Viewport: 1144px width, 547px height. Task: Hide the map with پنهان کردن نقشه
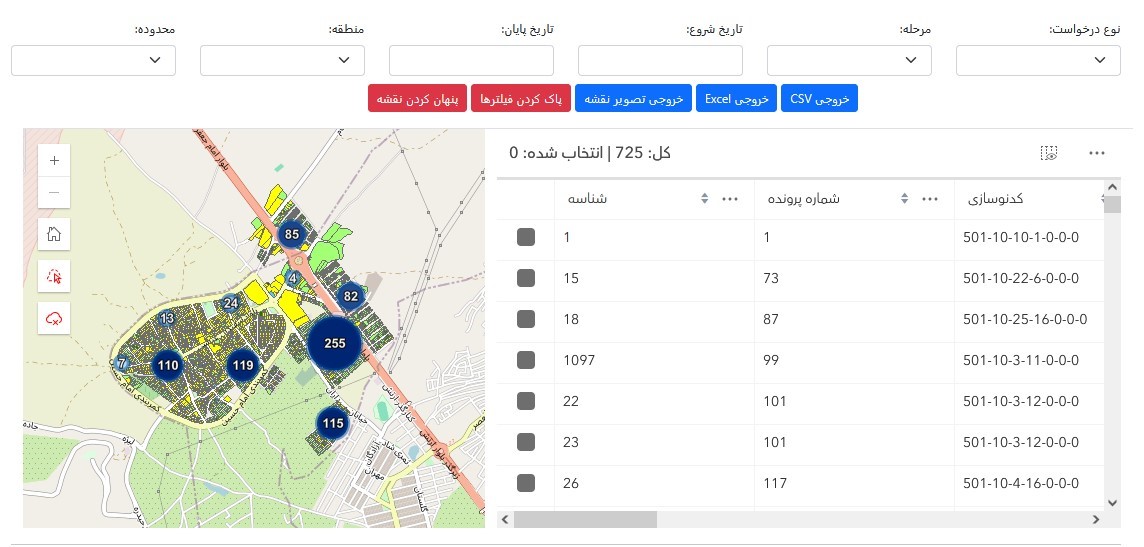417,98
